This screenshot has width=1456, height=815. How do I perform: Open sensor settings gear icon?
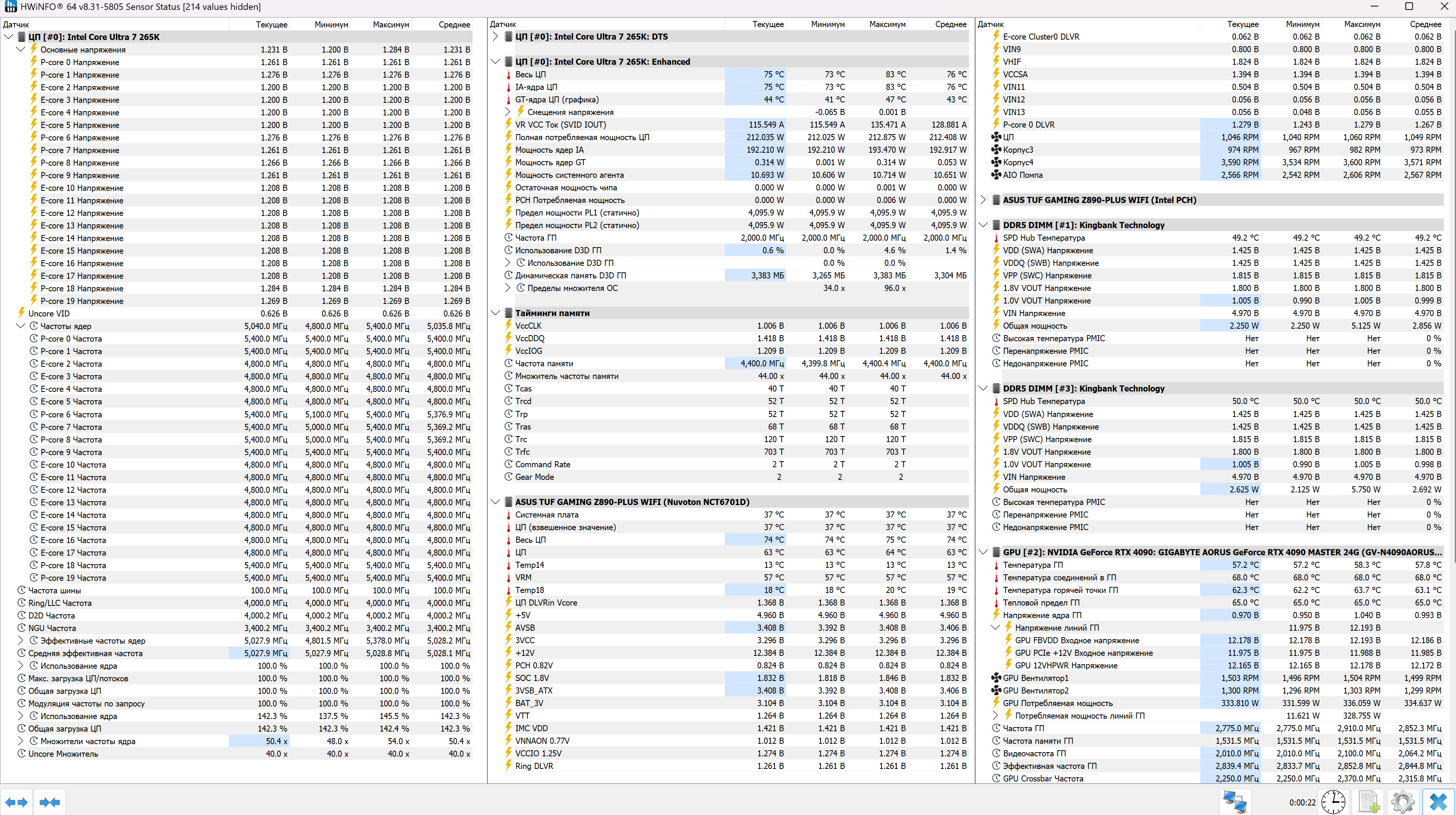(1403, 801)
